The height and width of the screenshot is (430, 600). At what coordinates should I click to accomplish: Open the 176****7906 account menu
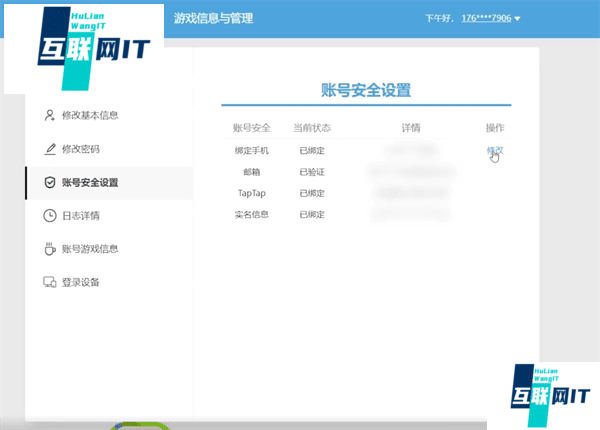tap(484, 19)
